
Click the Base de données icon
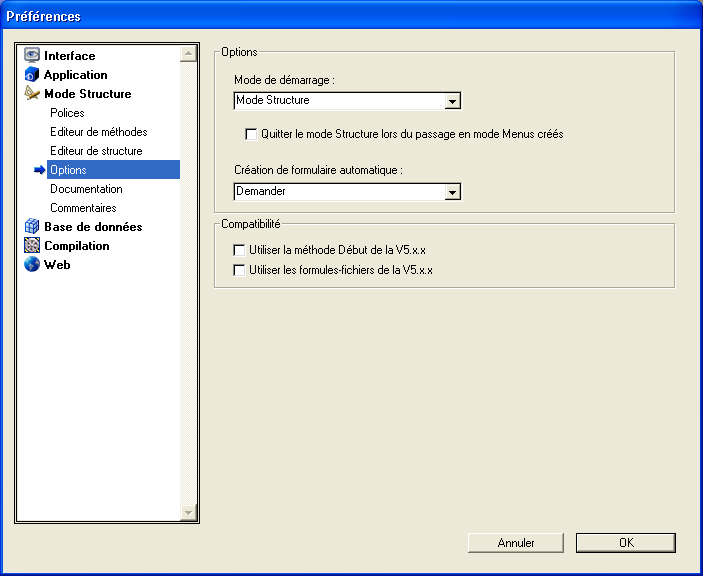pyautogui.click(x=32, y=227)
